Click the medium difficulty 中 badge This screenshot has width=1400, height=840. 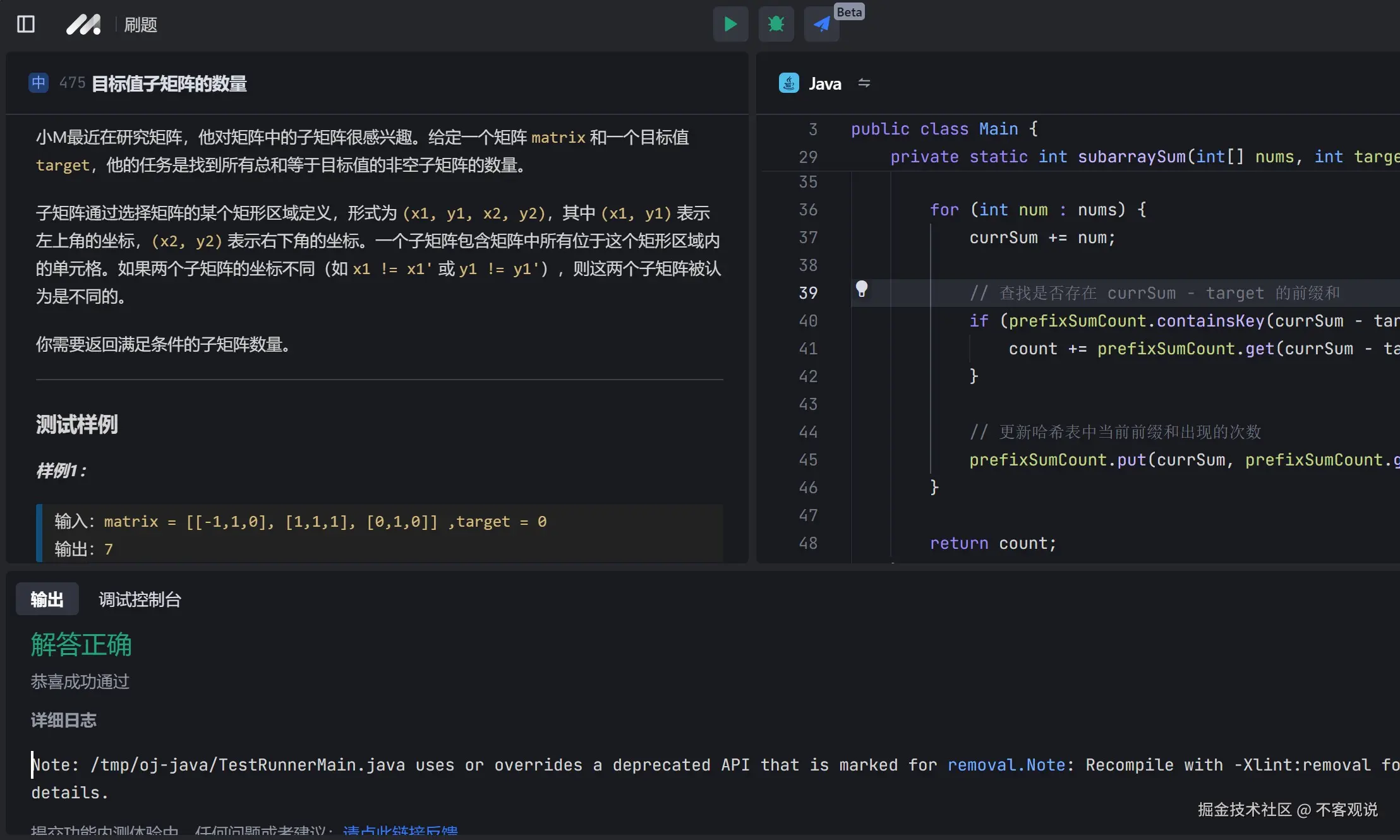pyautogui.click(x=39, y=83)
